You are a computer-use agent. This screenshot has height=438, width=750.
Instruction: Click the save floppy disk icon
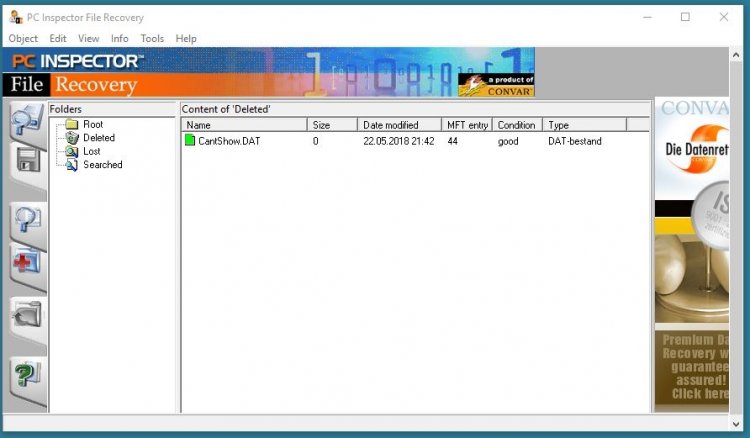tap(26, 160)
